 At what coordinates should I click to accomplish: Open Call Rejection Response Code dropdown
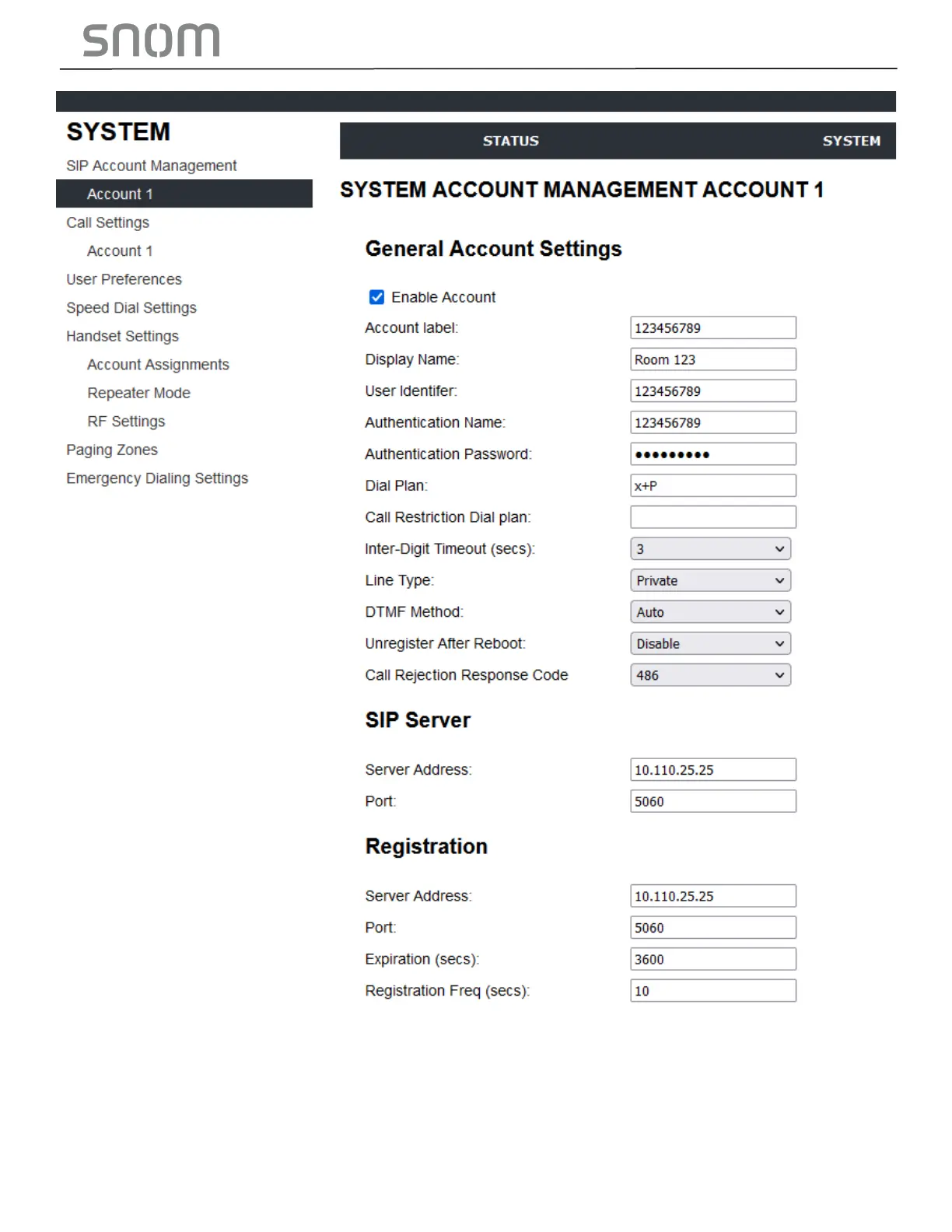[x=710, y=675]
